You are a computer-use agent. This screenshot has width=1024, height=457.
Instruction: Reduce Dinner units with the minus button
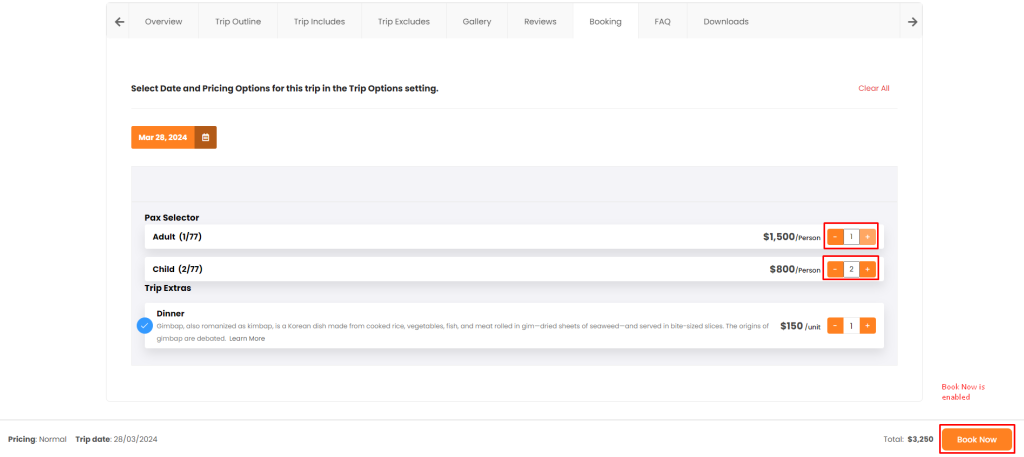tap(835, 325)
